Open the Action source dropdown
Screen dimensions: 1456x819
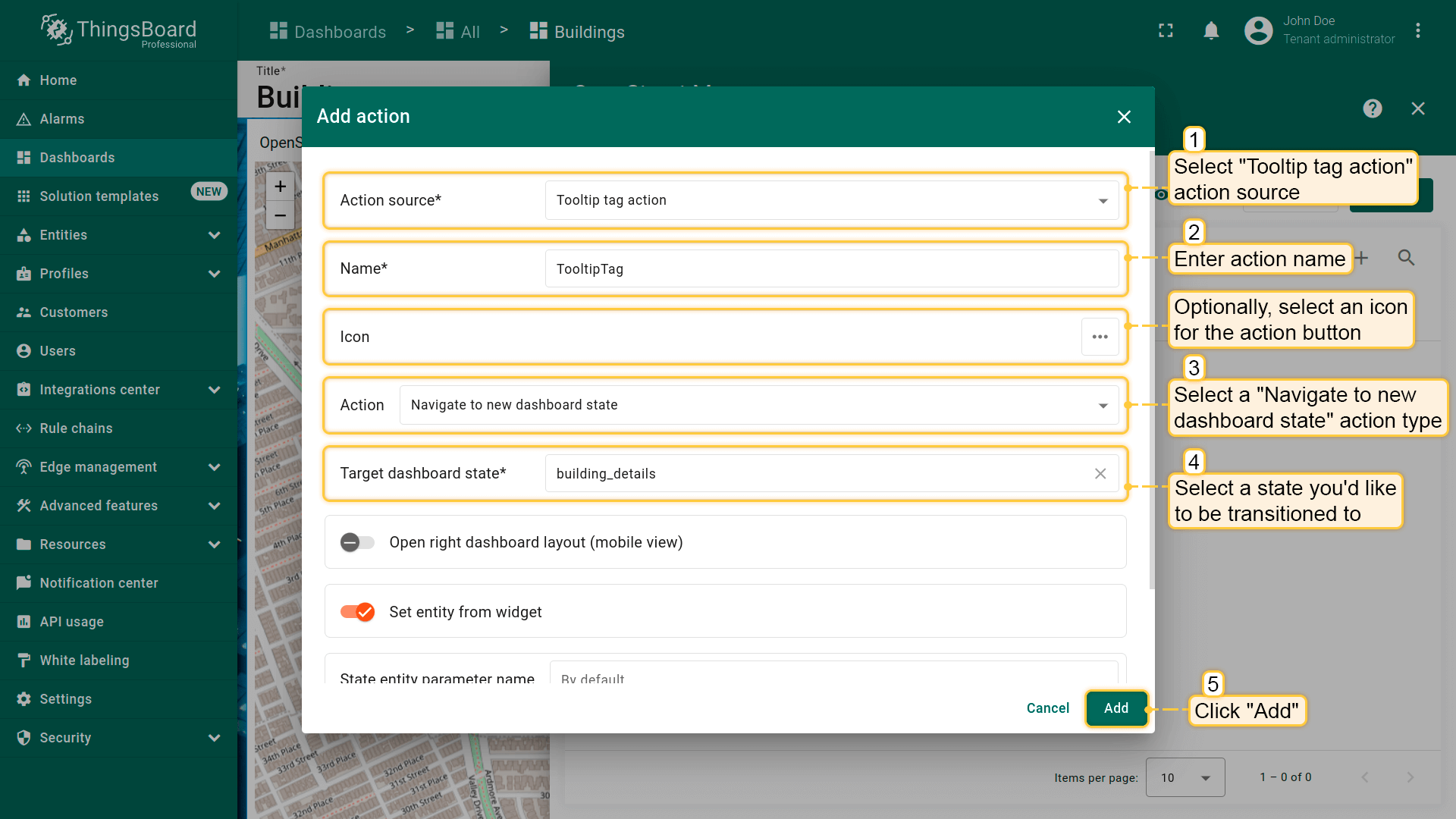831,200
